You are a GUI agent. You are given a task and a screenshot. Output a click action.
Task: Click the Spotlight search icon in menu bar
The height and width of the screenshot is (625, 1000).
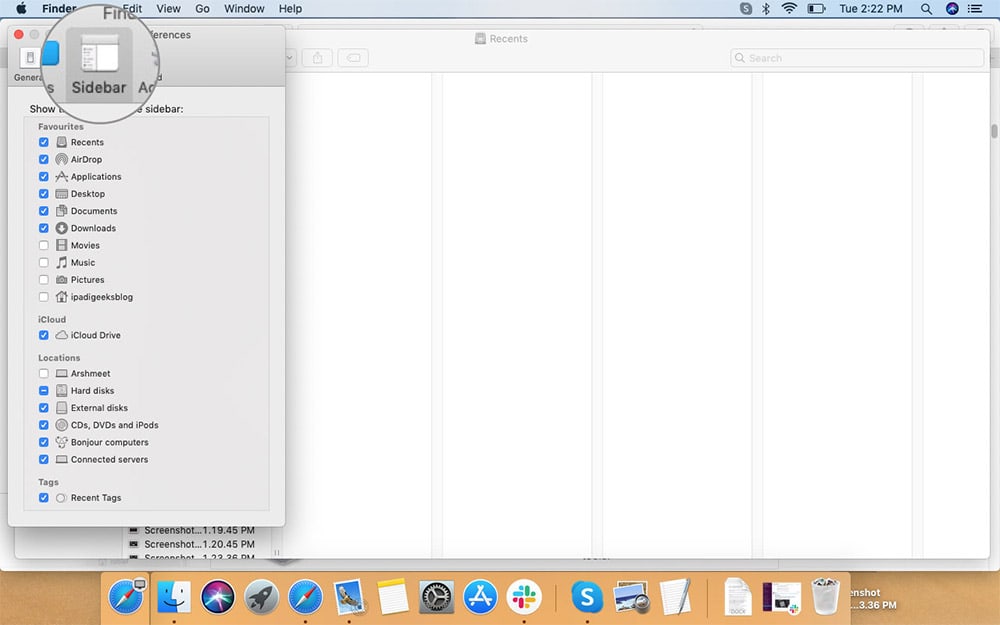click(x=926, y=8)
